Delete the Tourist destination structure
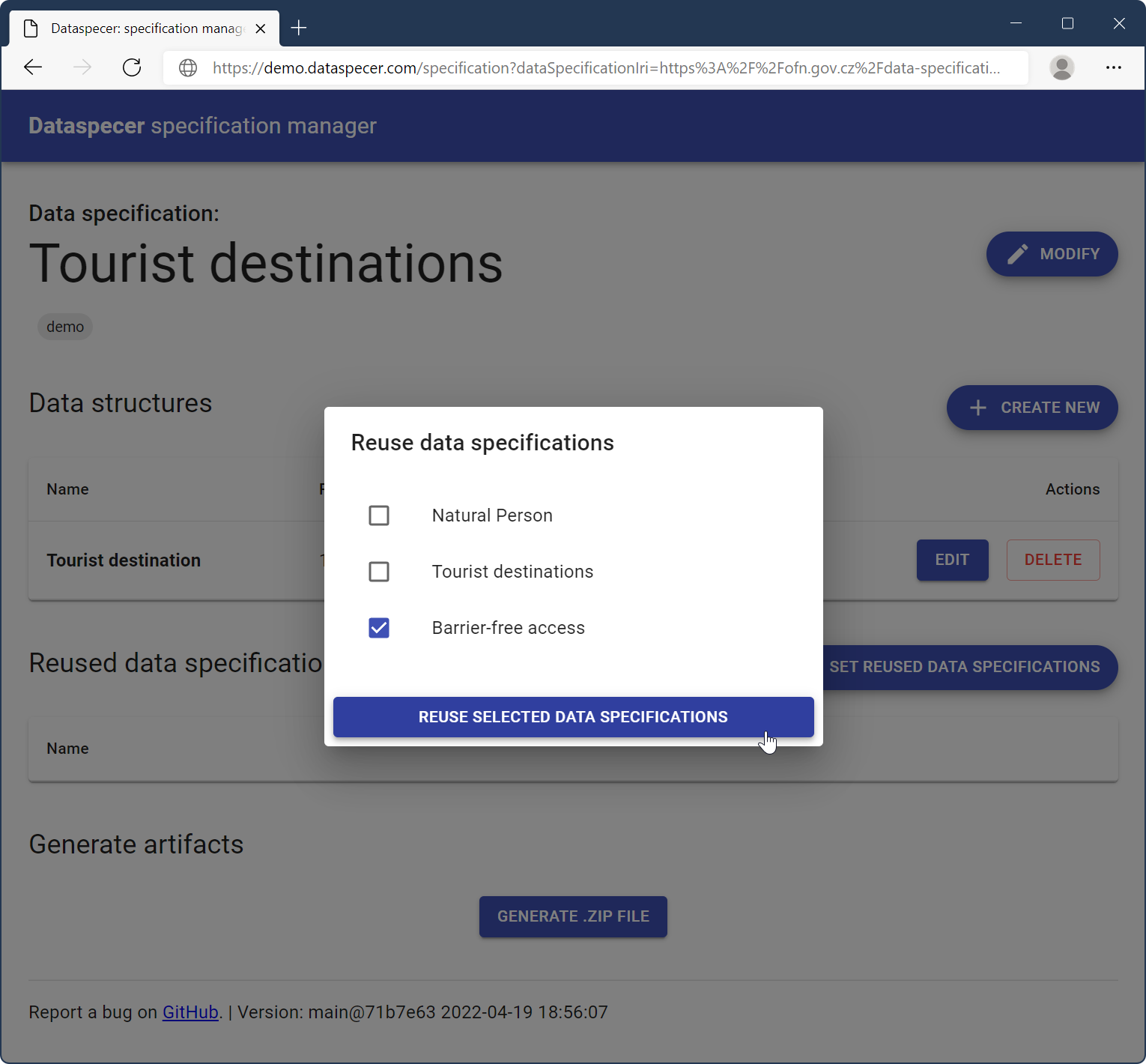Screen dimensions: 1146x1064 click(1052, 560)
